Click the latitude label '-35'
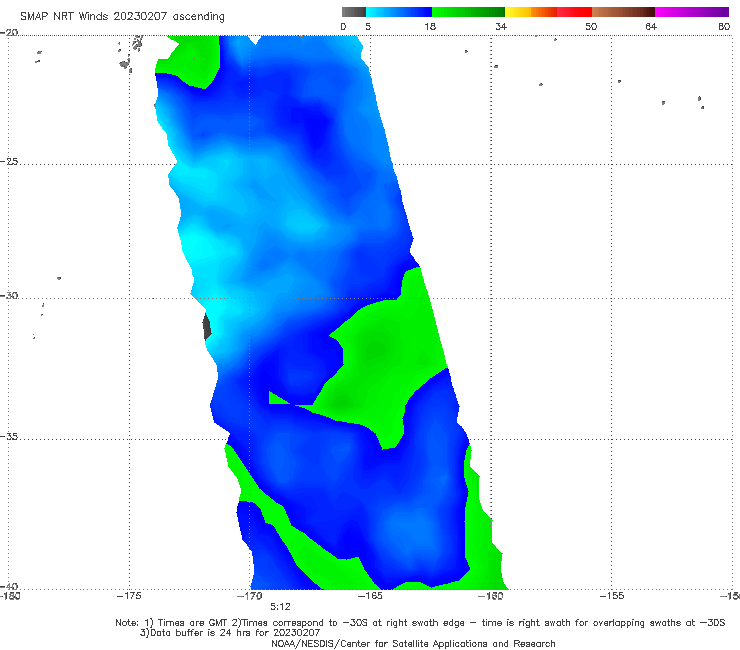 [x=9, y=436]
